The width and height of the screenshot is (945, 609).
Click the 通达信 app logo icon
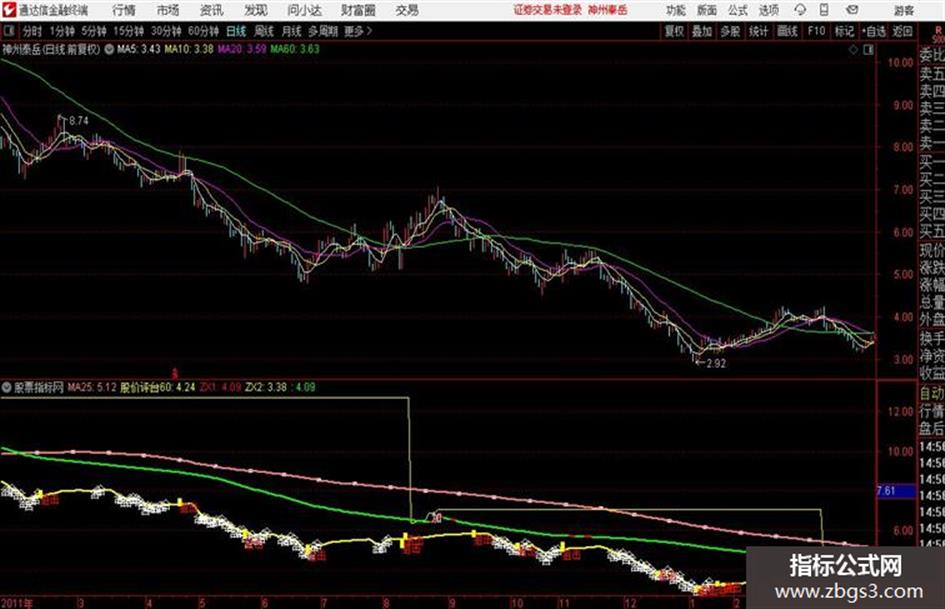[x=9, y=10]
